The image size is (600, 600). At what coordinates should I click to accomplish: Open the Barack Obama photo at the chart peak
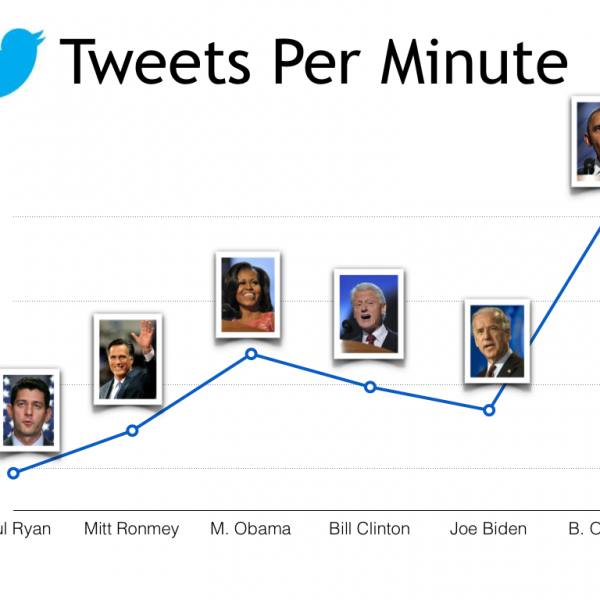(588, 141)
